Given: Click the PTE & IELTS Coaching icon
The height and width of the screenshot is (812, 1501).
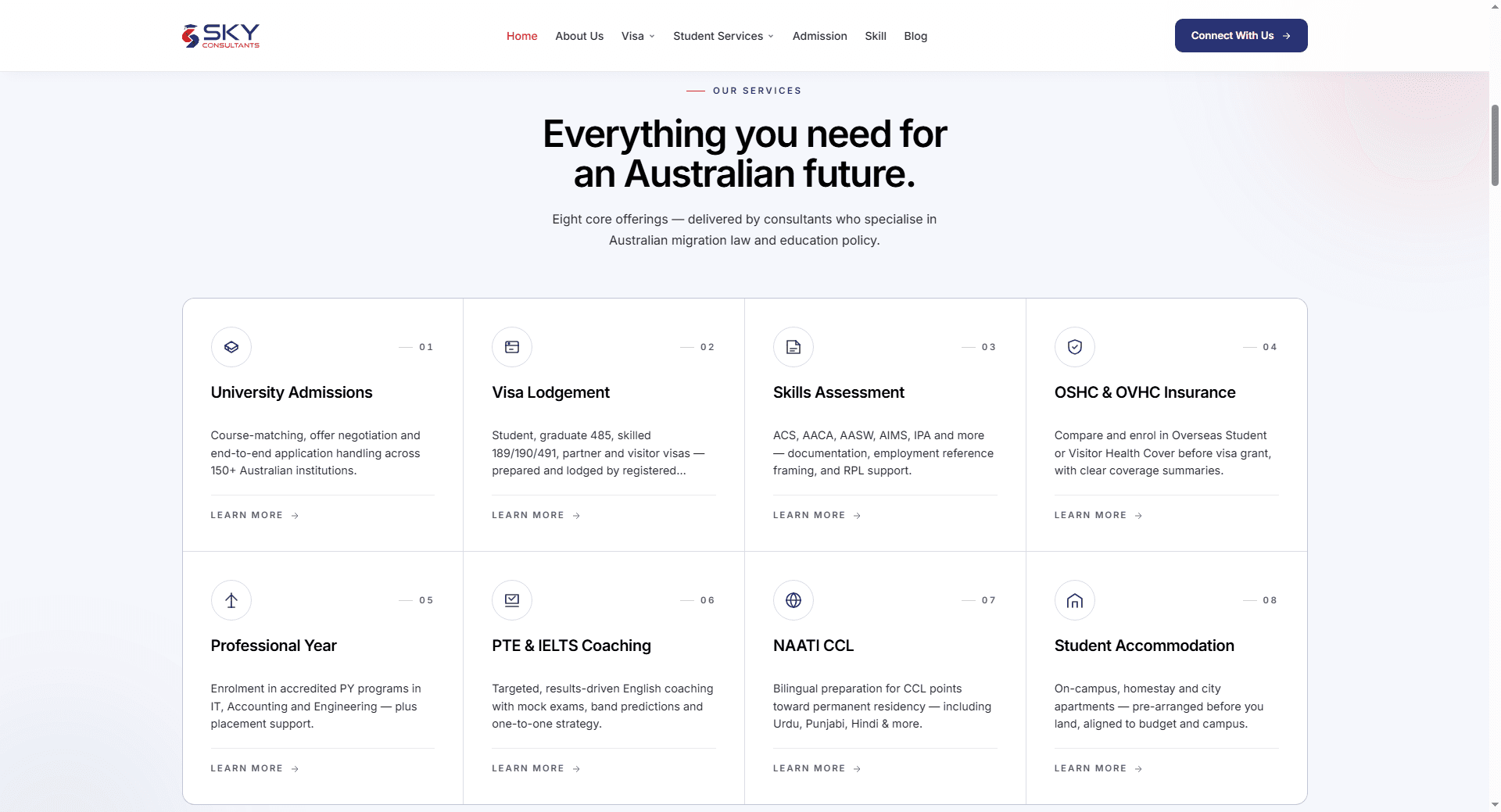Looking at the screenshot, I should tap(512, 600).
